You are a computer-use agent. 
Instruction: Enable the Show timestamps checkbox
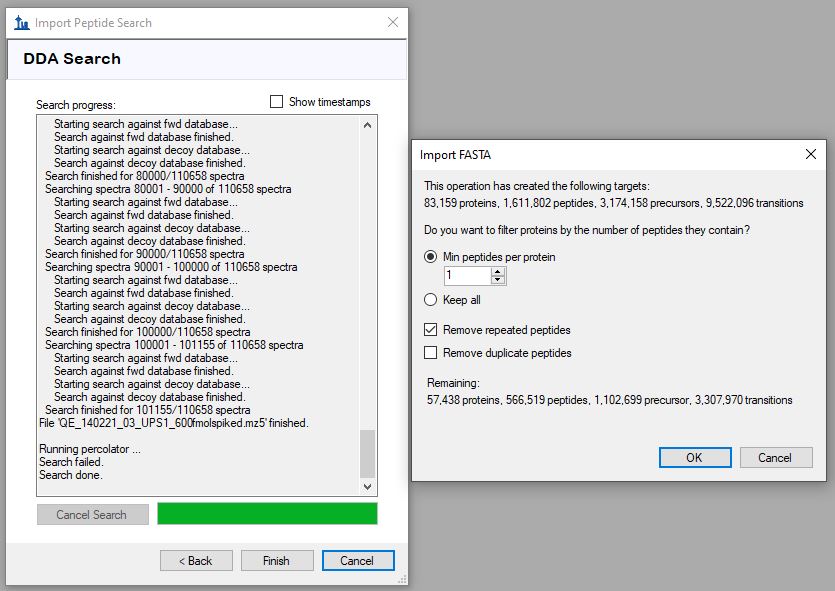tap(277, 102)
